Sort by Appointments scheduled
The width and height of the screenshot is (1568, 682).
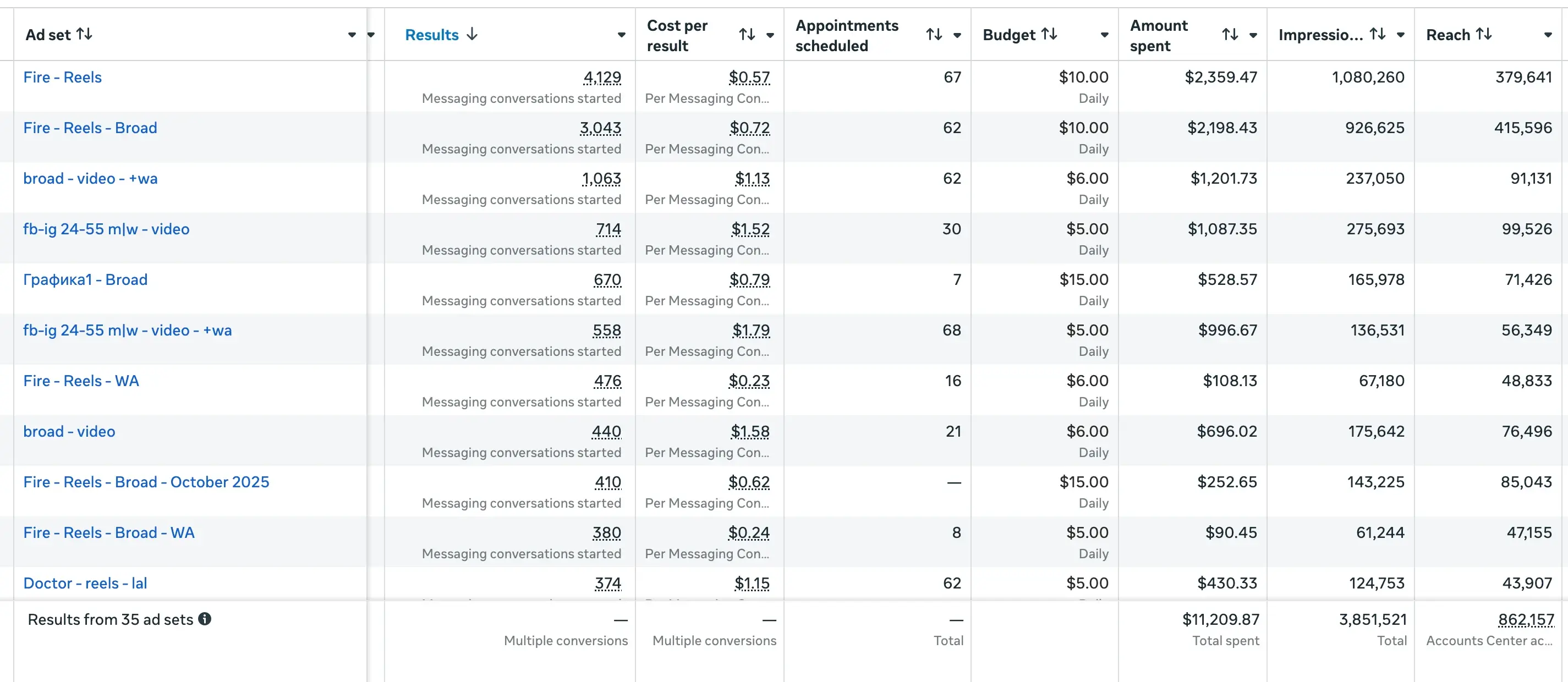[x=935, y=35]
